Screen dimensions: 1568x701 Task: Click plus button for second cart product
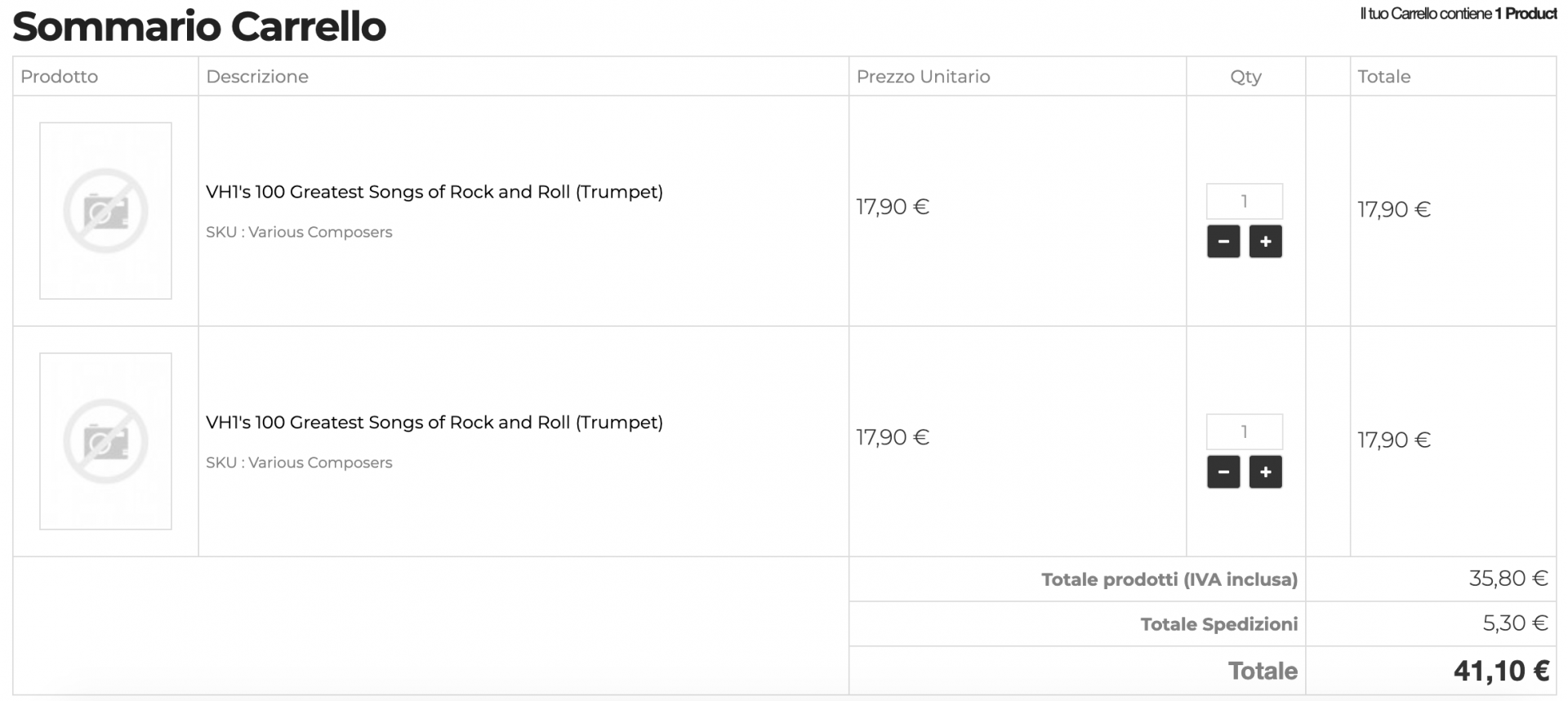click(x=1265, y=472)
